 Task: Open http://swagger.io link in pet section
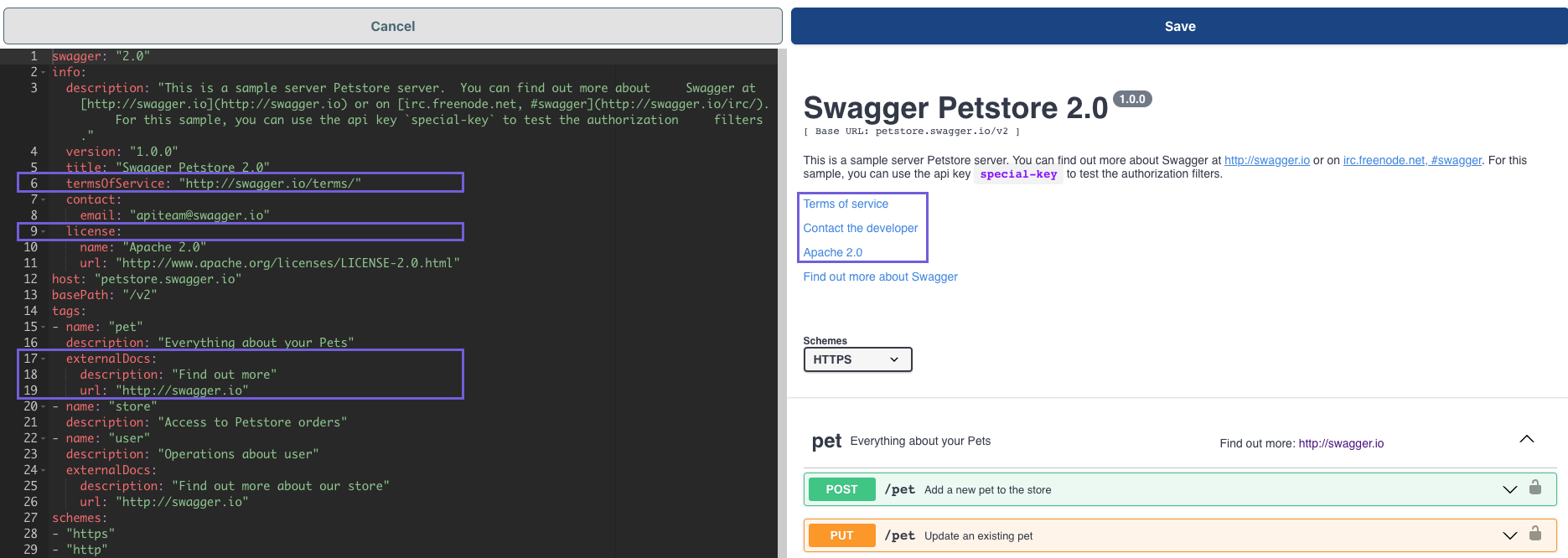pos(1341,443)
